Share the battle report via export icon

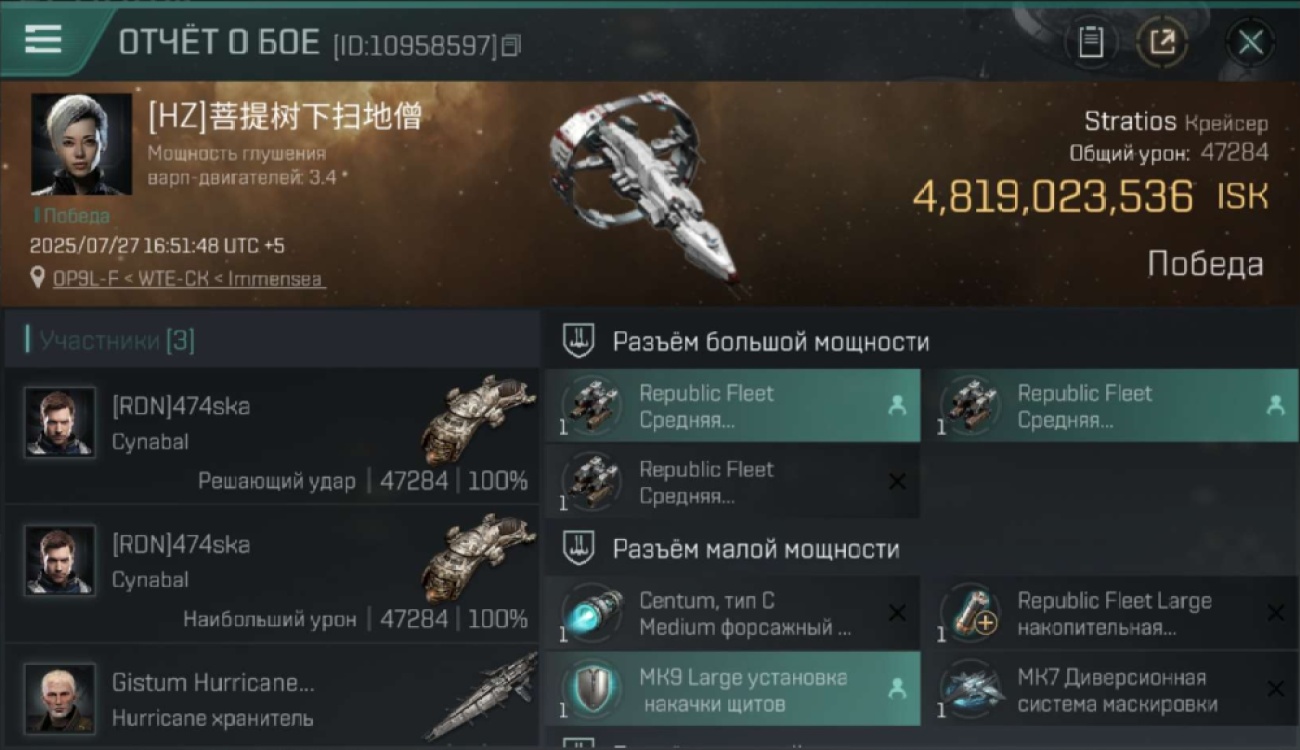click(x=1162, y=42)
